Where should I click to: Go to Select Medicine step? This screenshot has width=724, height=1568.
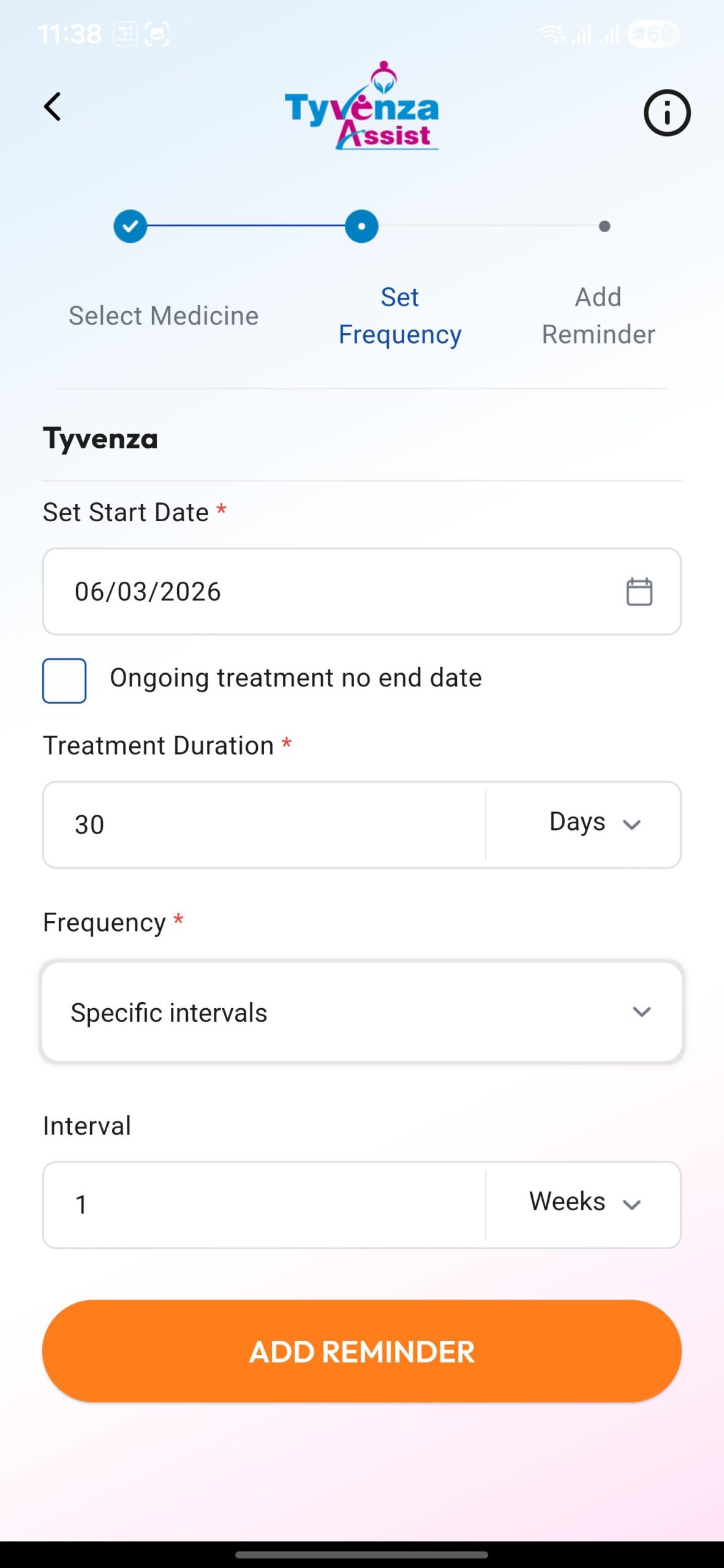[164, 316]
